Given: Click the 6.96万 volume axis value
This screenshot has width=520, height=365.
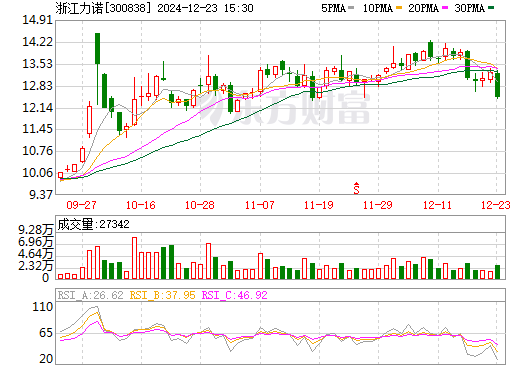Looking at the screenshot, I should point(36,242).
